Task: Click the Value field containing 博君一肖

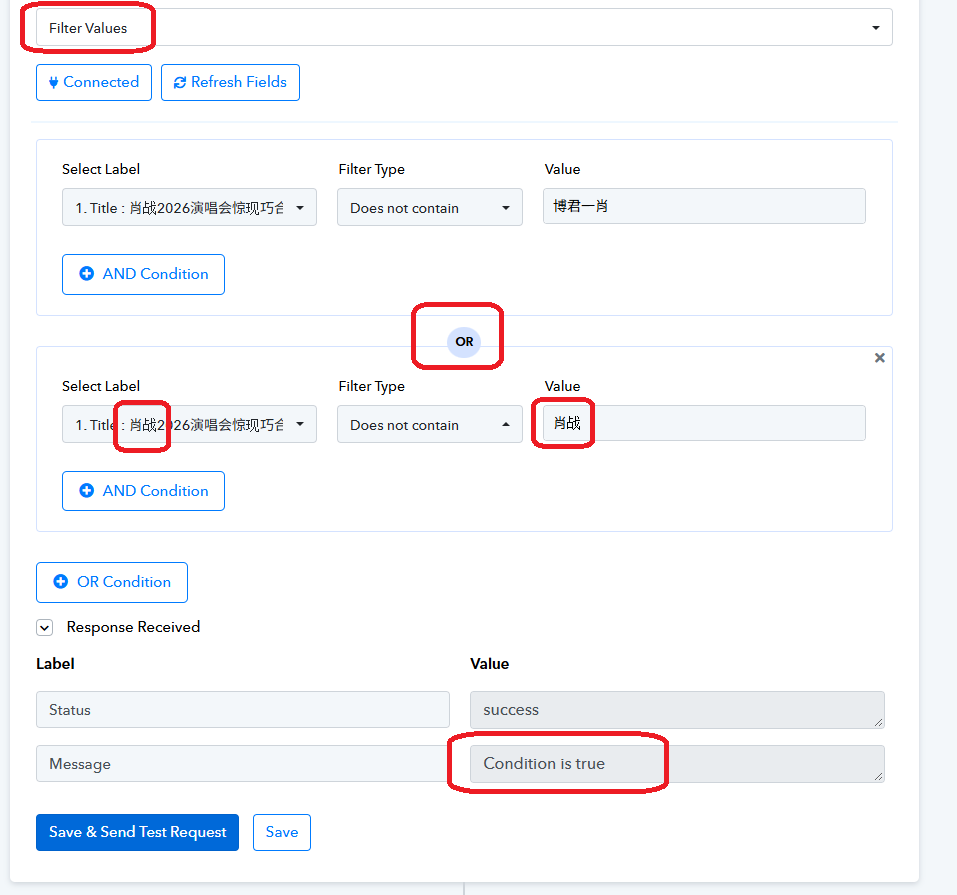Action: [x=704, y=206]
